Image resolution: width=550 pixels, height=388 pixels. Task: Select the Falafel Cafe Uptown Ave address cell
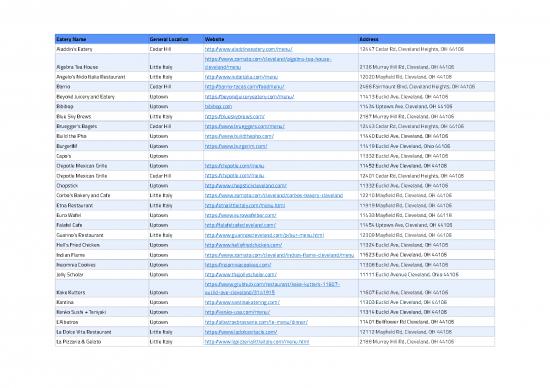(x=427, y=225)
